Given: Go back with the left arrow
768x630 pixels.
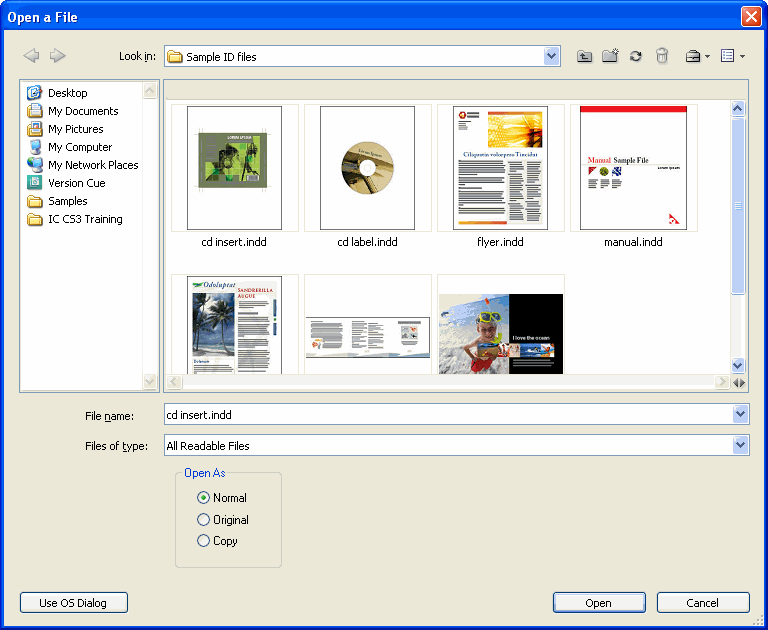Looking at the screenshot, I should (31, 56).
